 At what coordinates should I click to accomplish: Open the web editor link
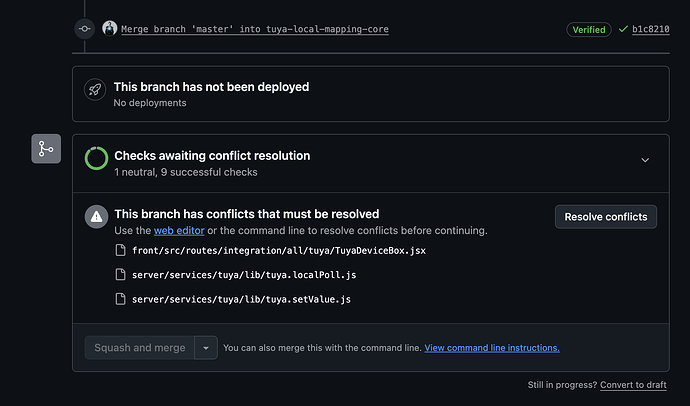point(179,230)
